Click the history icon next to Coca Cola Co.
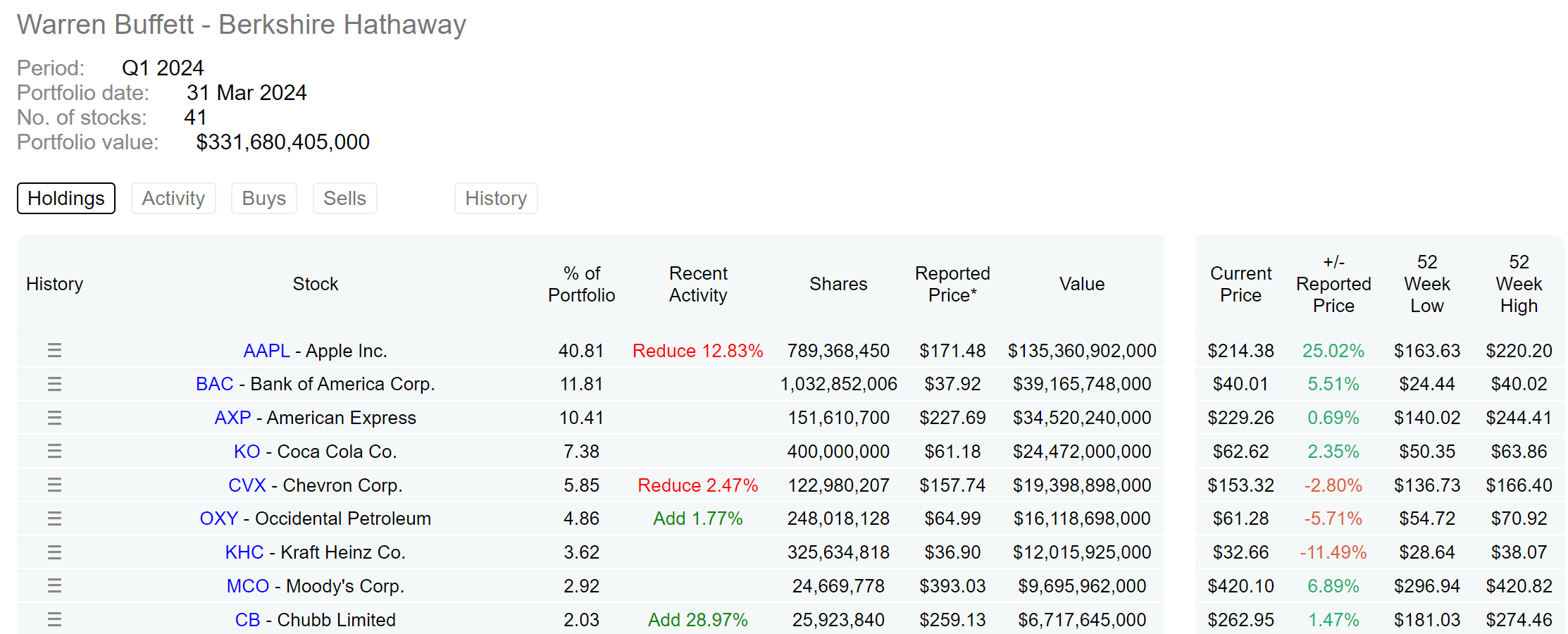 [x=54, y=451]
